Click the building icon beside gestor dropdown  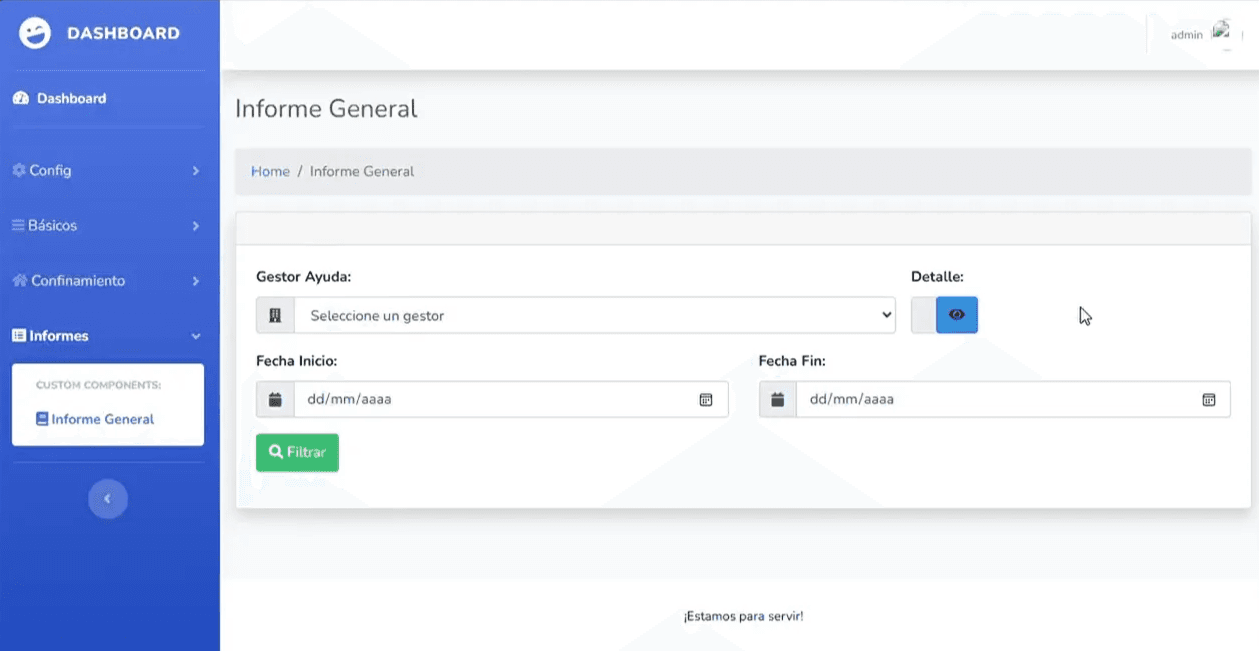pyautogui.click(x=275, y=316)
